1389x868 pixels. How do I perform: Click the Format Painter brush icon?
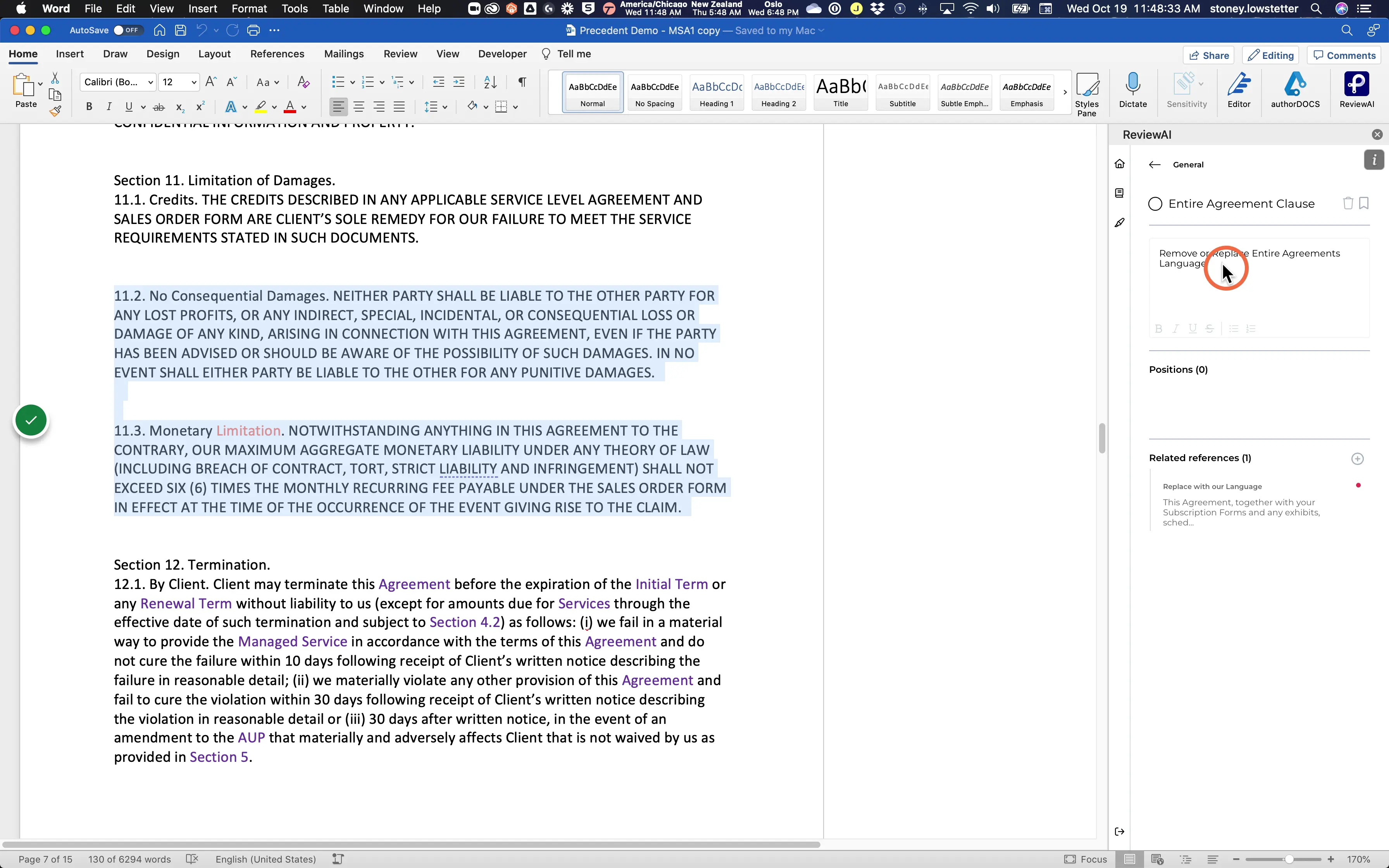55,111
